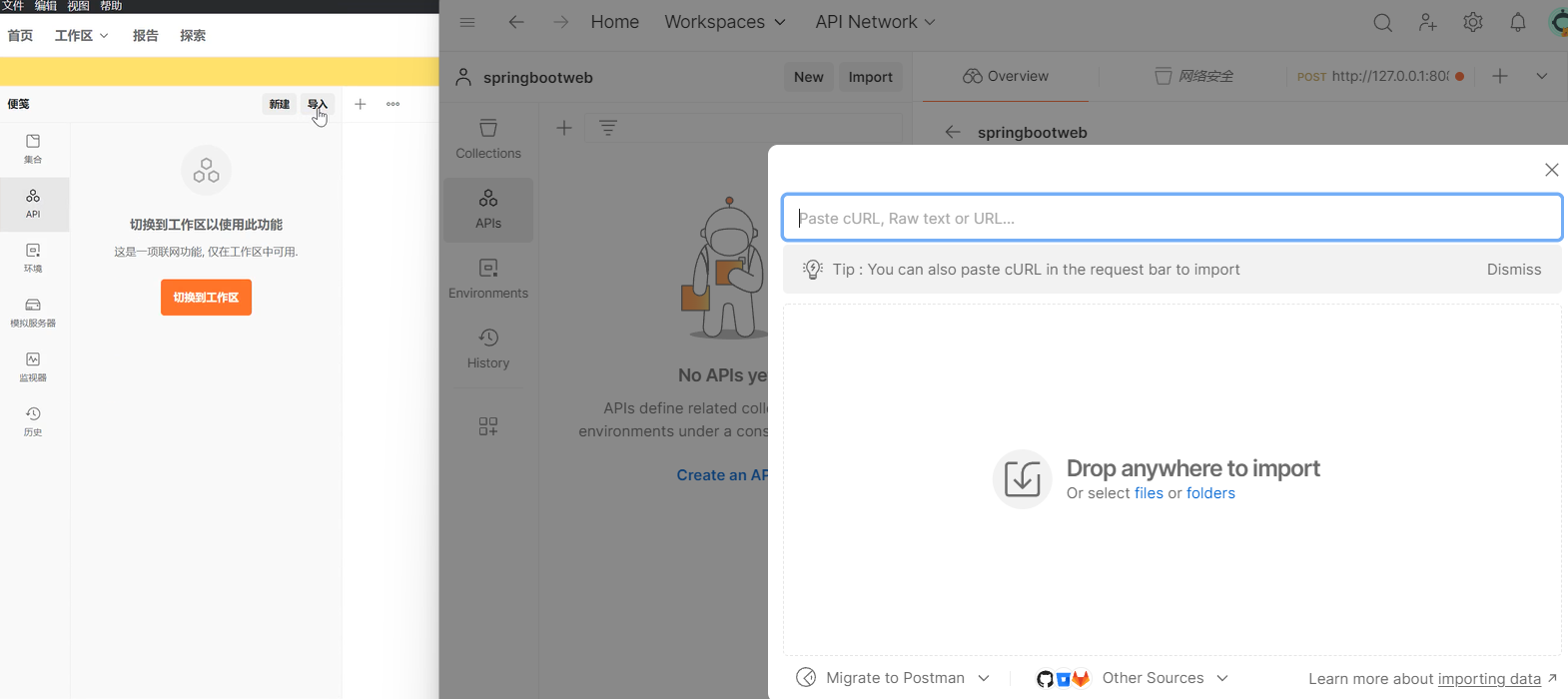The height and width of the screenshot is (699, 1568).
Task: Select the 环境 sidebar icon
Action: (33, 258)
